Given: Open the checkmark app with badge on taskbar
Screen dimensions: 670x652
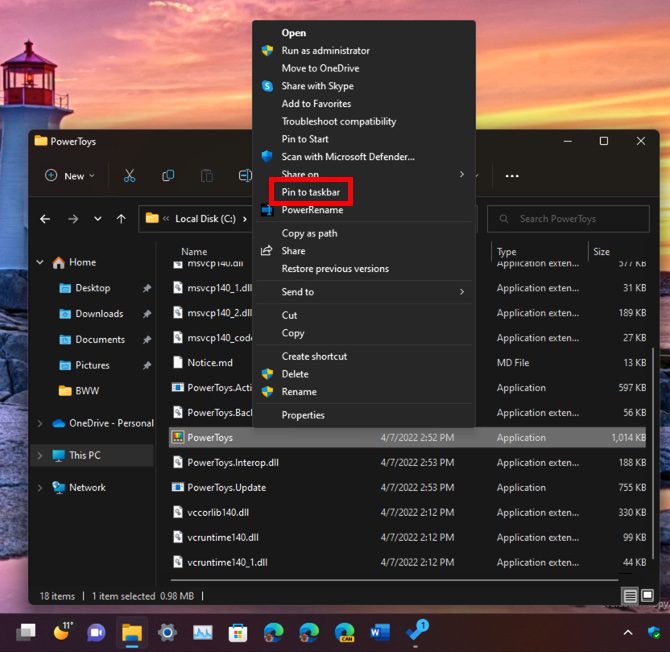Looking at the screenshot, I should 417,631.
